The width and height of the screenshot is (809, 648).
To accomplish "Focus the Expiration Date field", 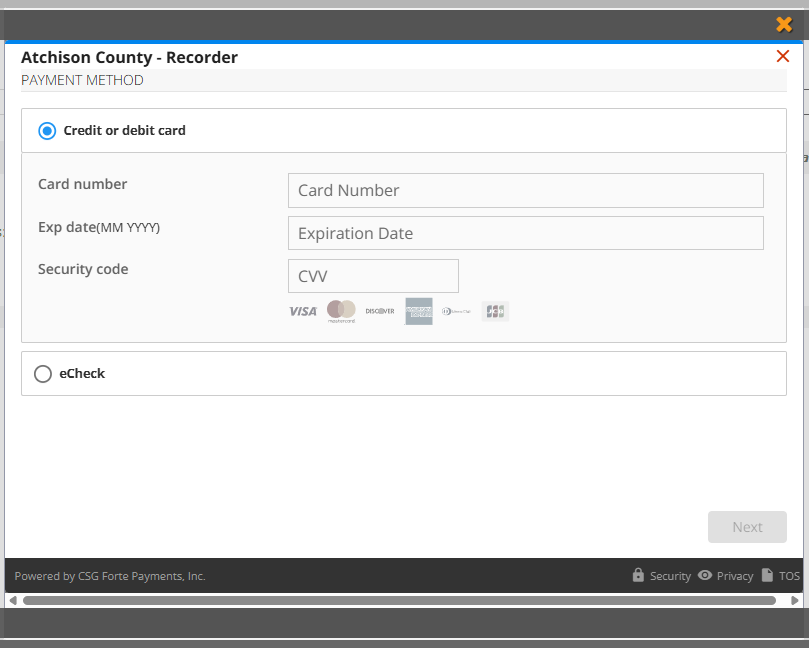I will 525,233.
